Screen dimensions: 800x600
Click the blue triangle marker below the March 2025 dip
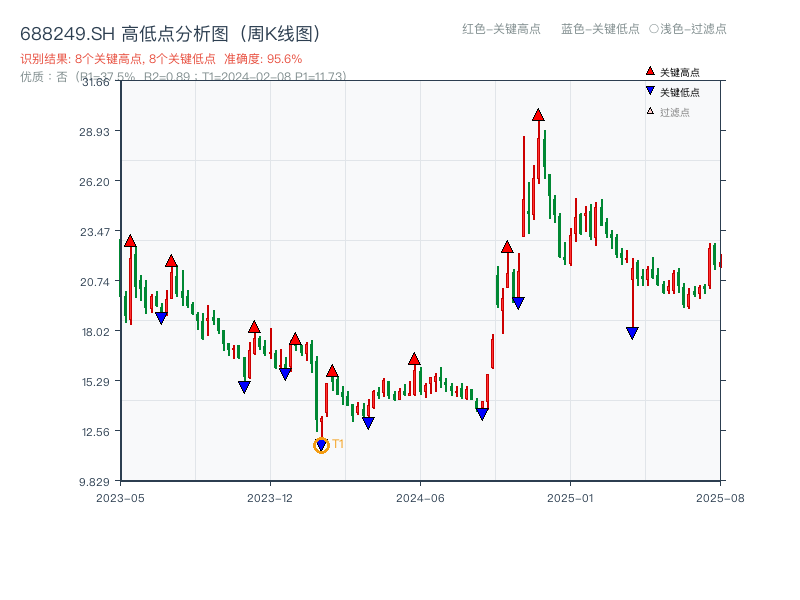pos(631,331)
